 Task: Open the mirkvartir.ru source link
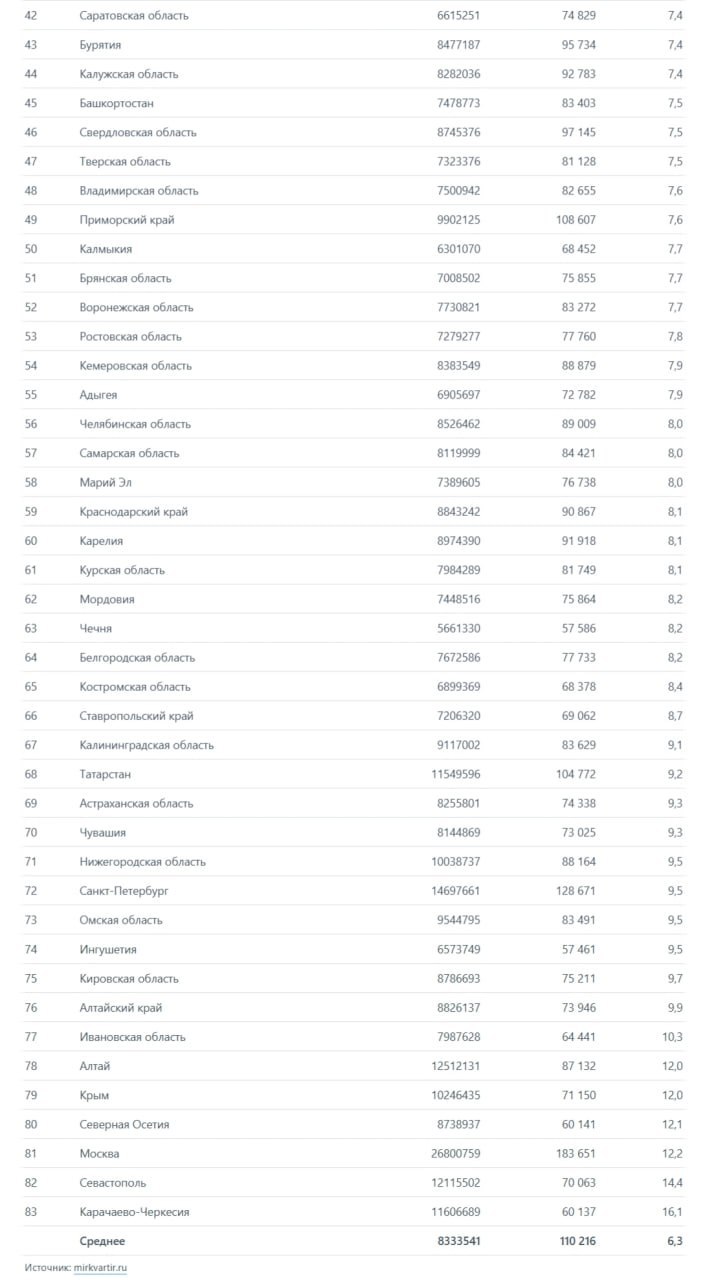[x=101, y=1267]
